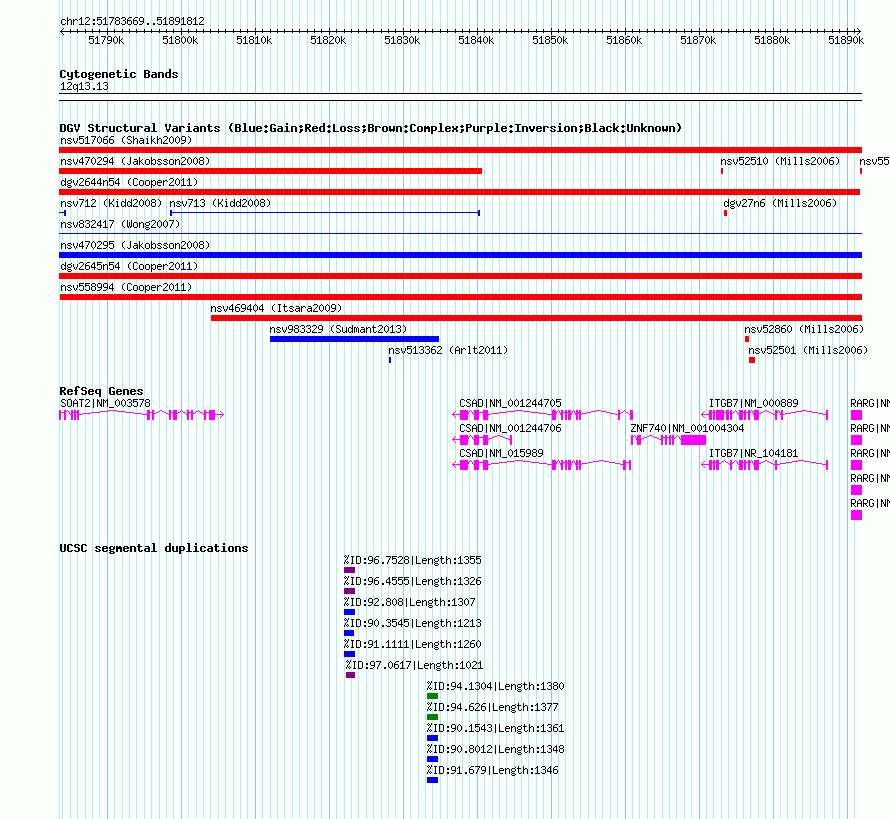Click the RefSeq Genes track title

101,390
